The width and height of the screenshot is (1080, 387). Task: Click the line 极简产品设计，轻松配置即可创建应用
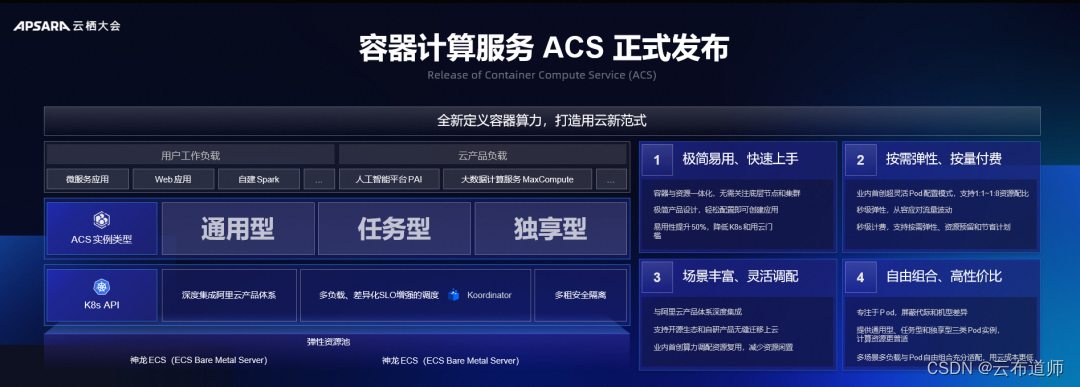(716, 209)
